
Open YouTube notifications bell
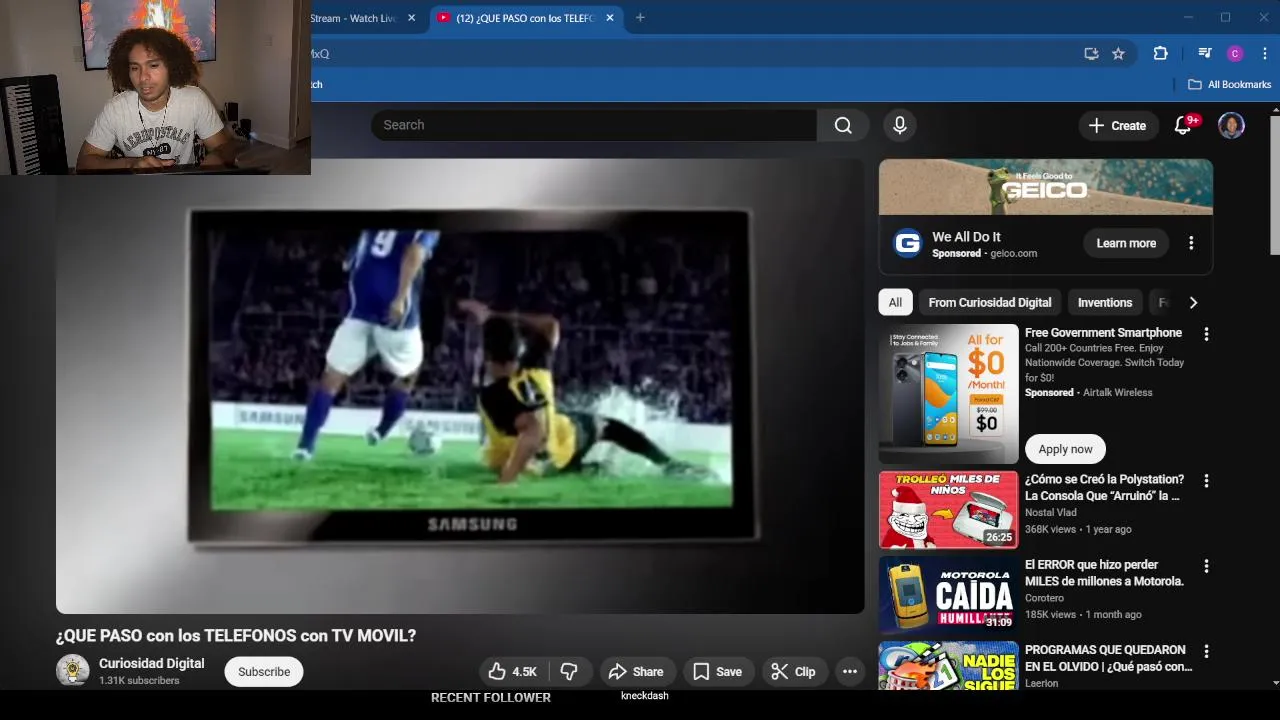click(x=1183, y=125)
